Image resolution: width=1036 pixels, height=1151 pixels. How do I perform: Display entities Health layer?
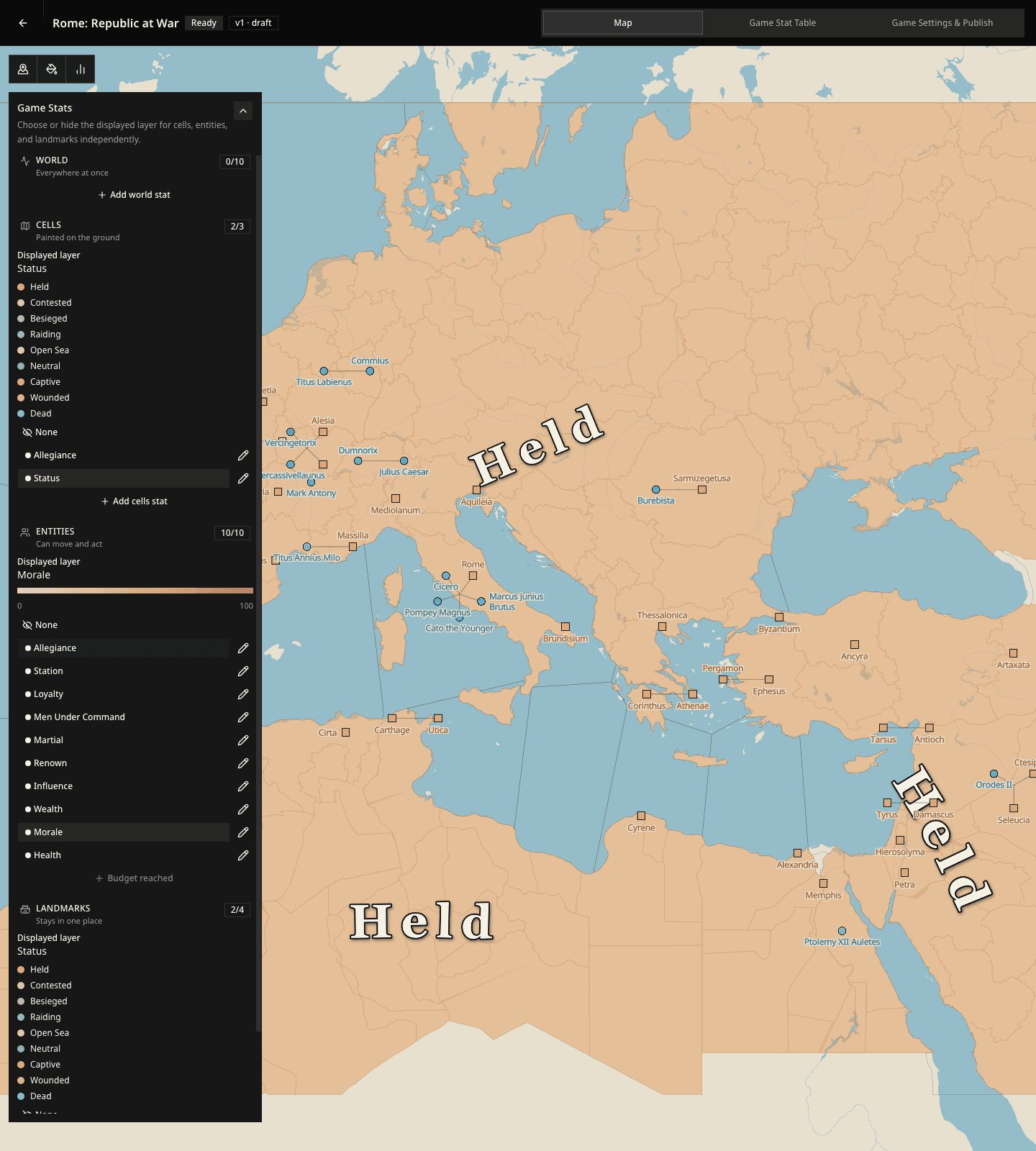pyautogui.click(x=124, y=855)
